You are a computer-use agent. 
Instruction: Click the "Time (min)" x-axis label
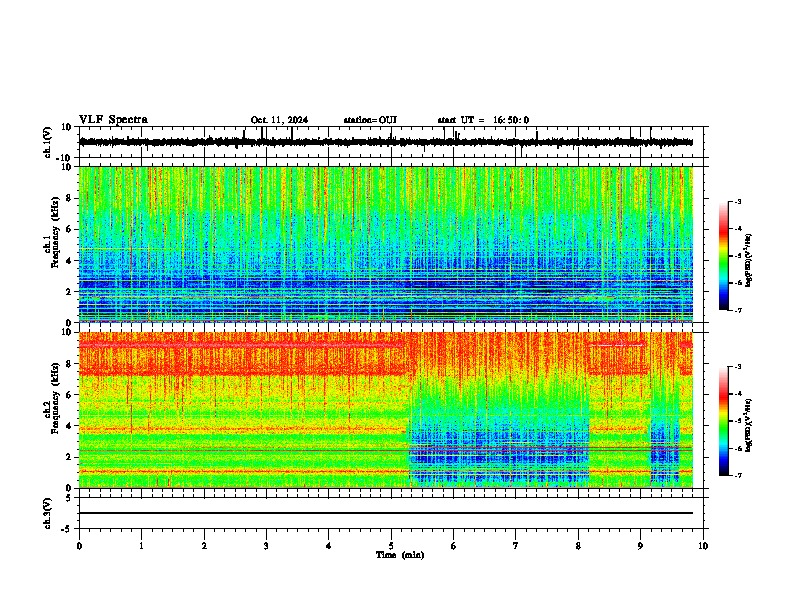coord(400,555)
